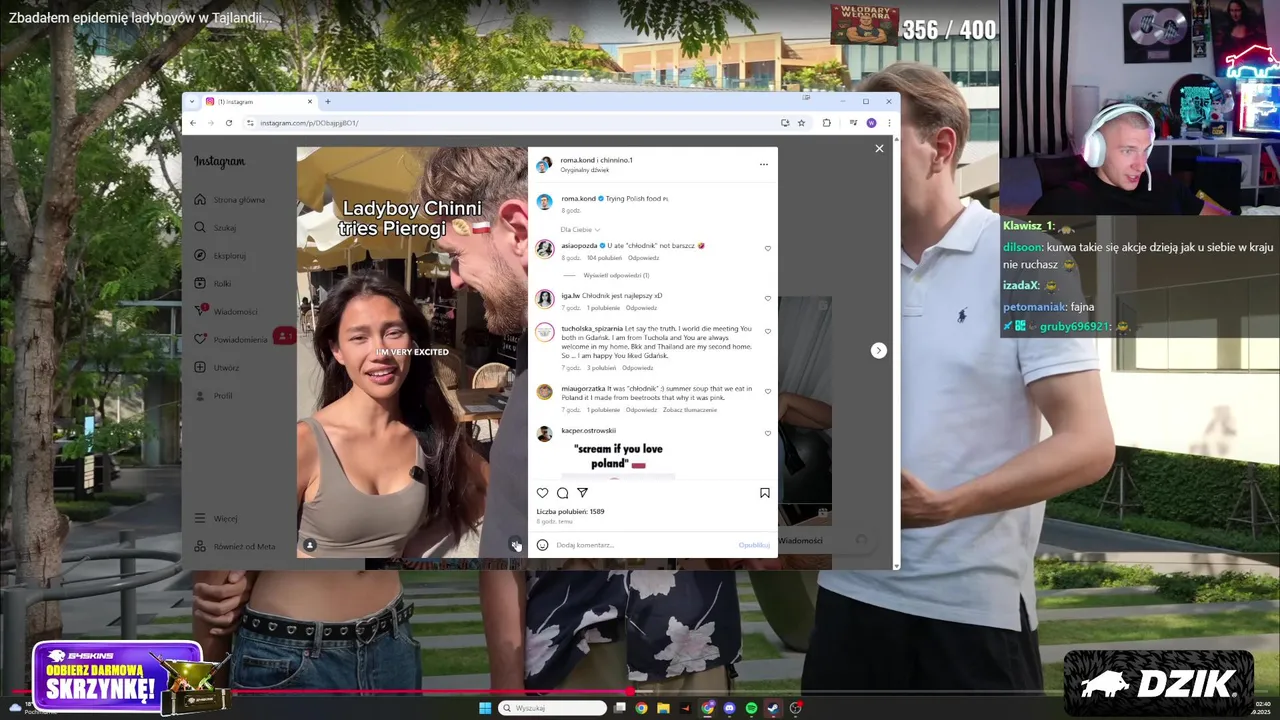Open 'Więcej' menu in sidebar

[216, 519]
